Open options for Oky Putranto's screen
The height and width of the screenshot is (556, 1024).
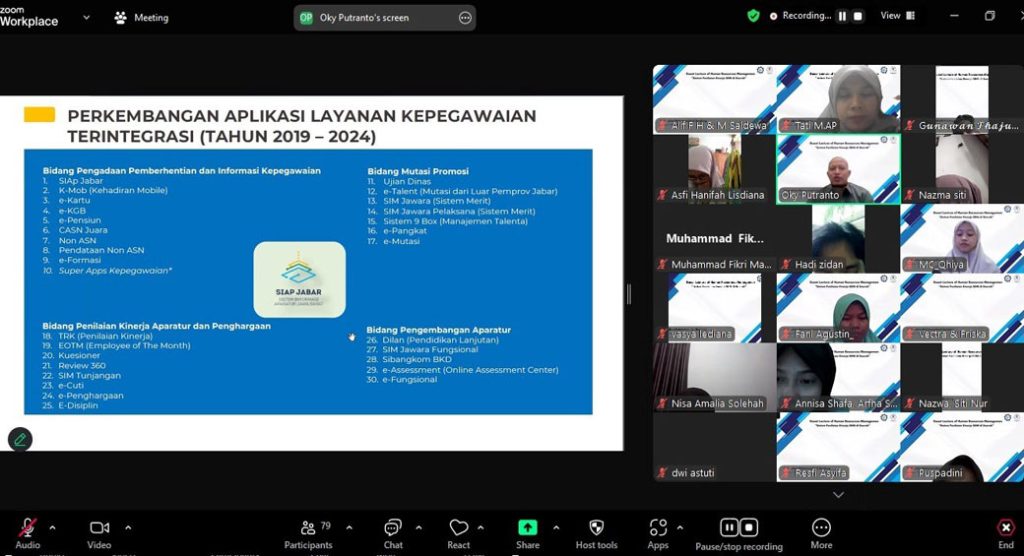coord(465,18)
